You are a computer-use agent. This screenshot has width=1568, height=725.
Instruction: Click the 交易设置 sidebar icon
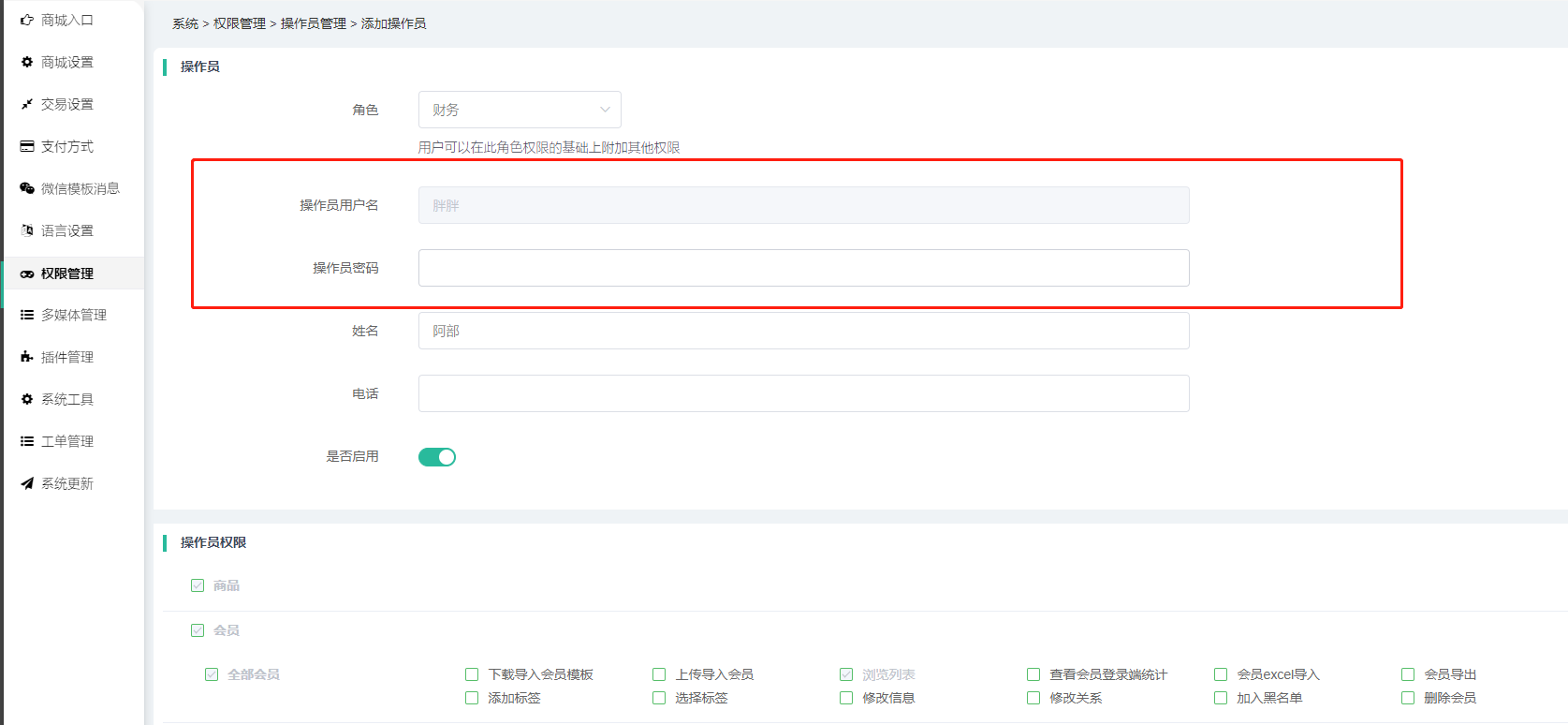tap(27, 104)
